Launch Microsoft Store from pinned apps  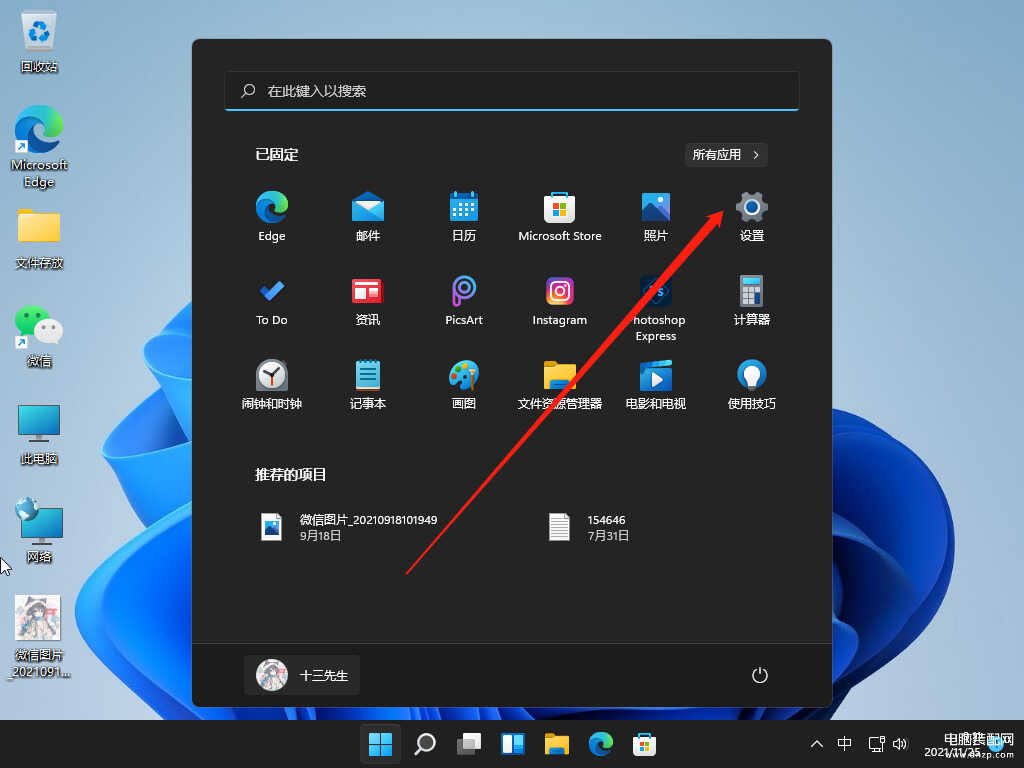[x=560, y=216]
